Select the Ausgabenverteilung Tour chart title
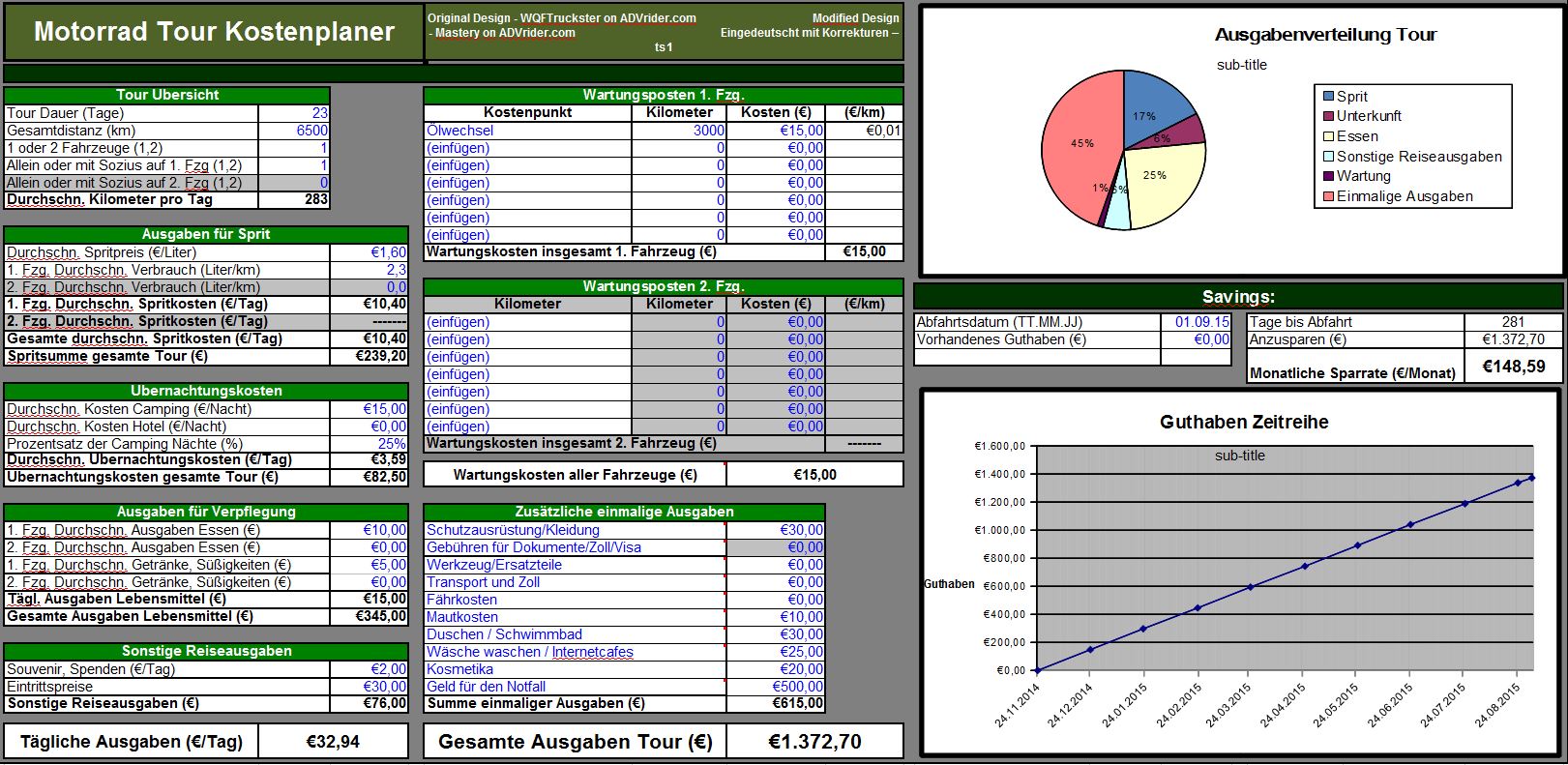The width and height of the screenshot is (1568, 765). tap(1325, 35)
